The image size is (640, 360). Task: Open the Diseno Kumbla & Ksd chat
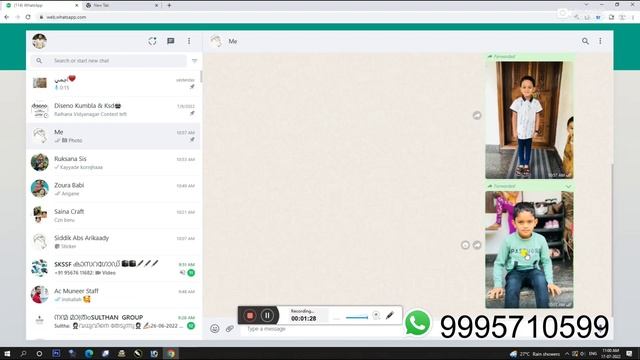pyautogui.click(x=113, y=109)
